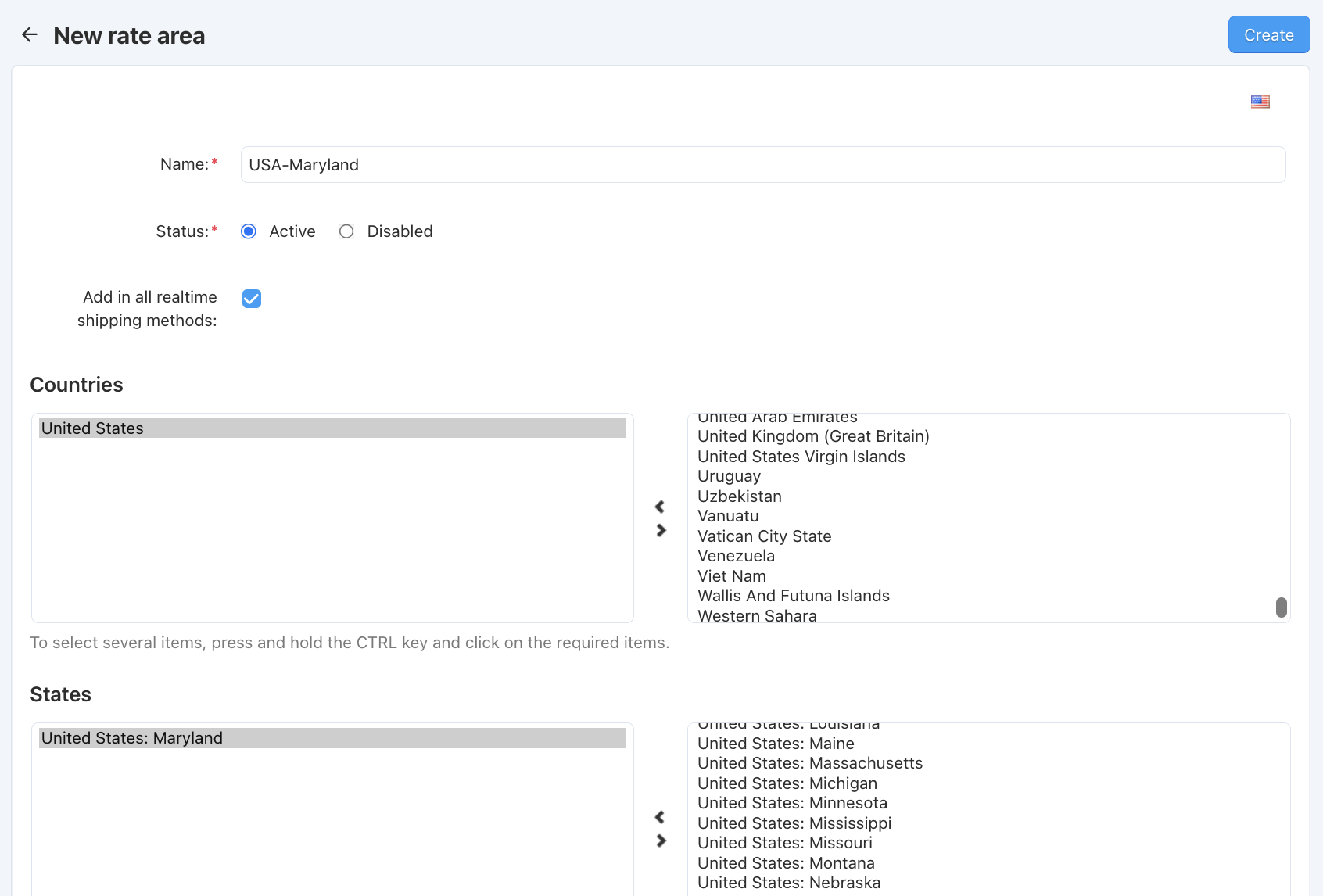Select Viet Nam from available countries
1323x896 pixels.
click(732, 576)
